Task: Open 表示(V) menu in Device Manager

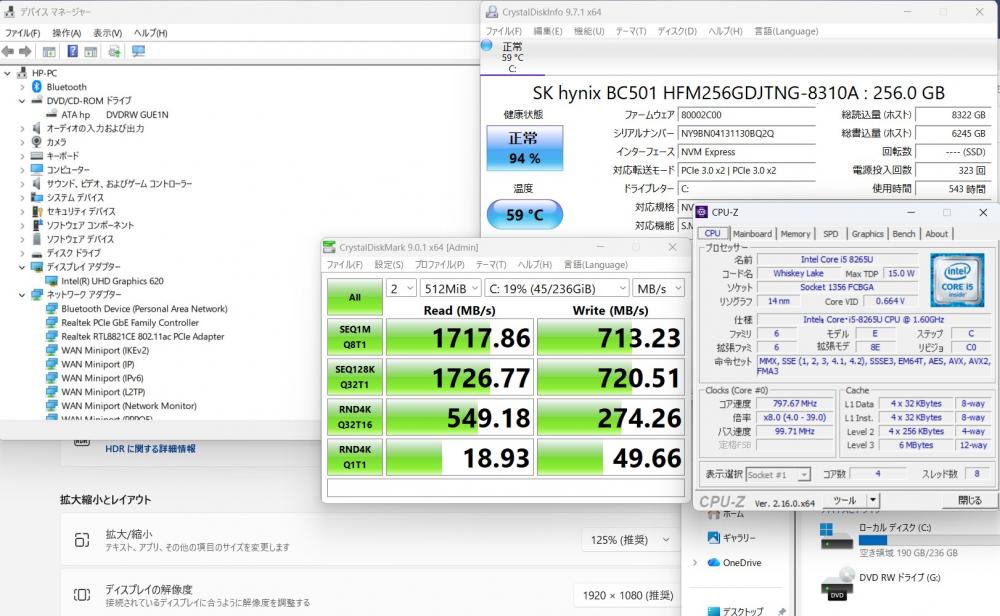Action: coord(107,33)
